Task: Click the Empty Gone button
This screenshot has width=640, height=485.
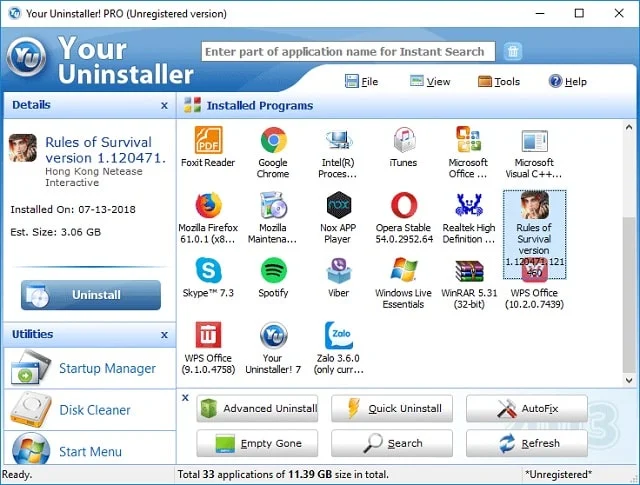Action: pos(257,443)
